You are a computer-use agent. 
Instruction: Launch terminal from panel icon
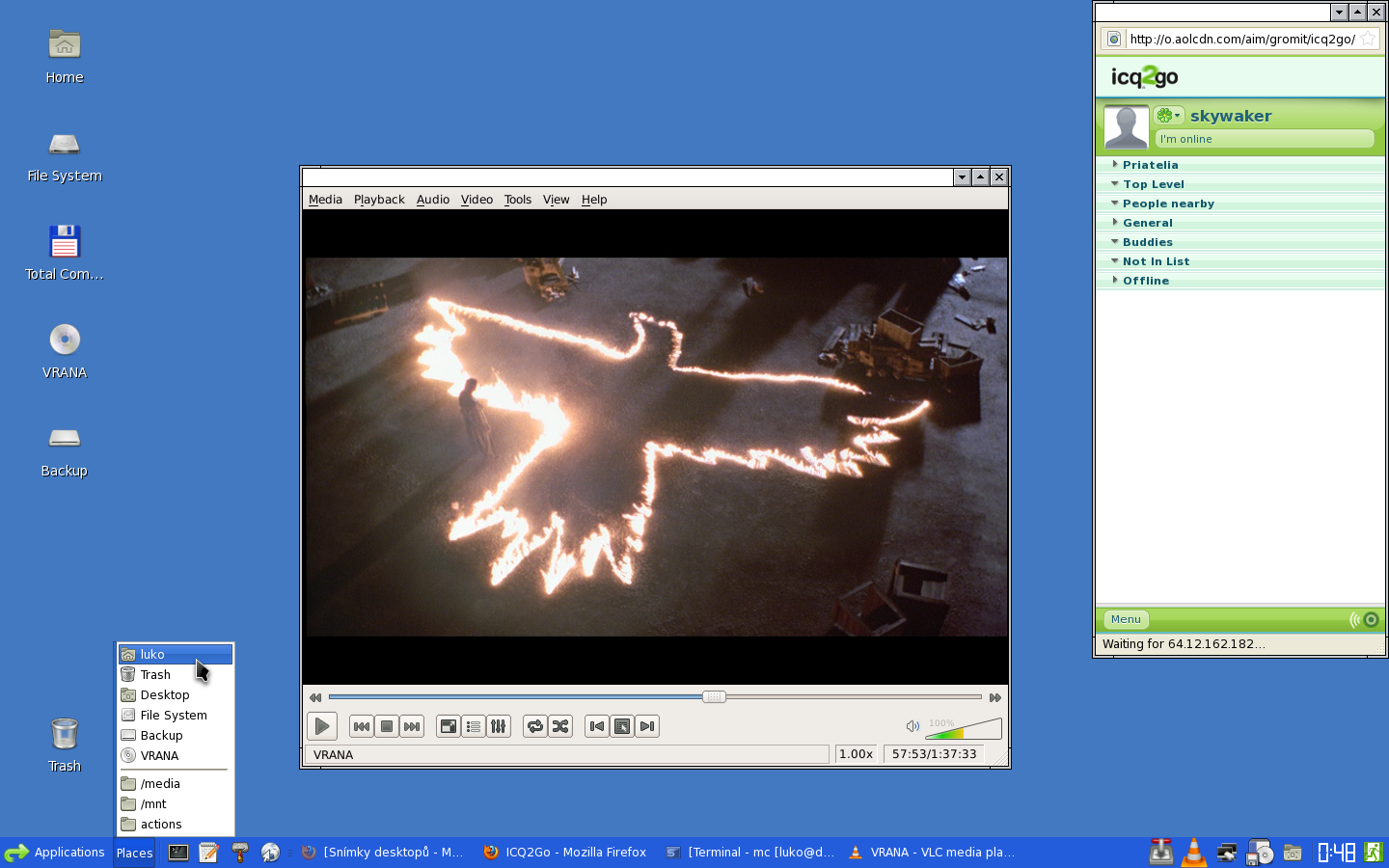tap(178, 853)
